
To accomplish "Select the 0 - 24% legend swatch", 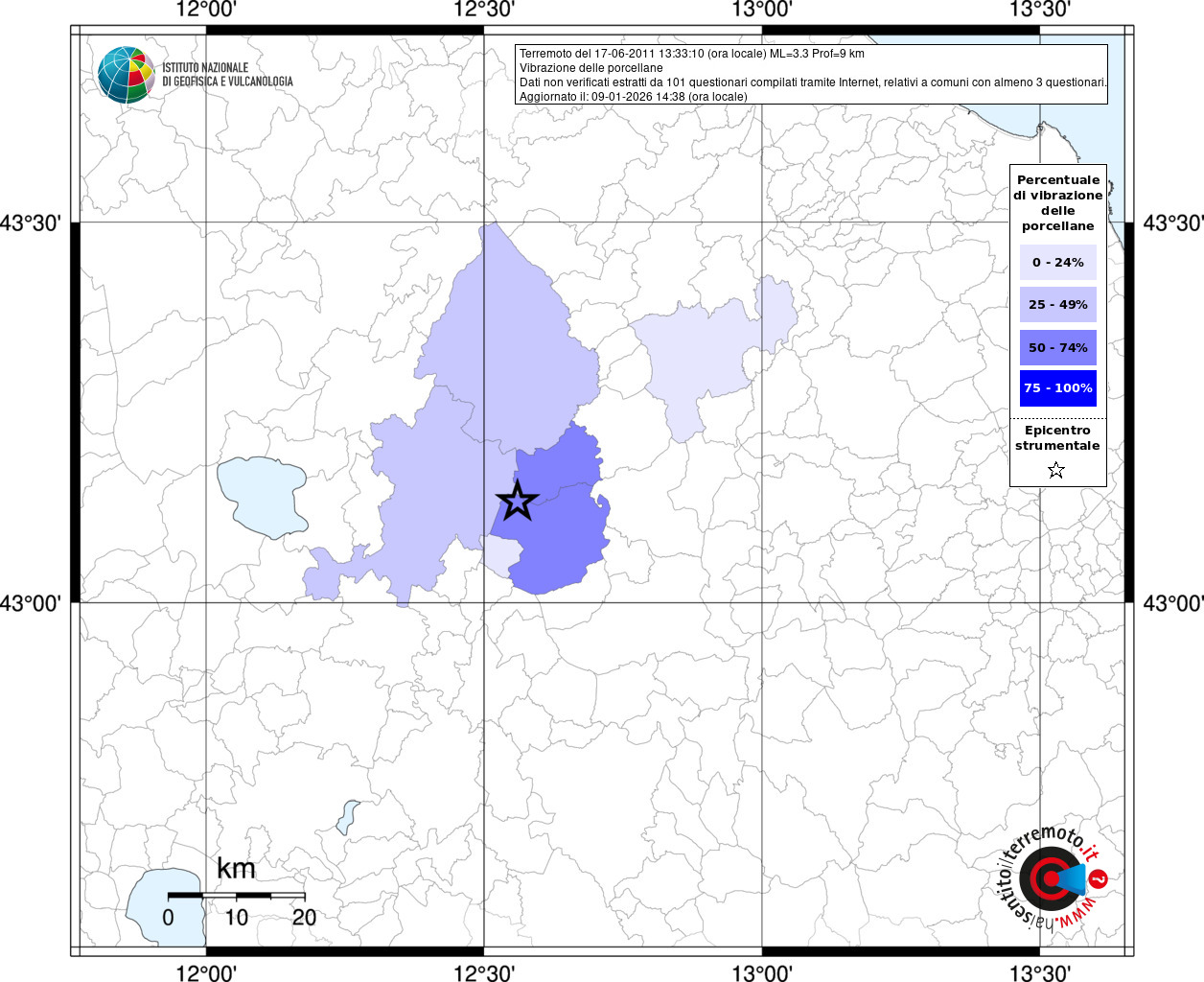I will click(1058, 262).
